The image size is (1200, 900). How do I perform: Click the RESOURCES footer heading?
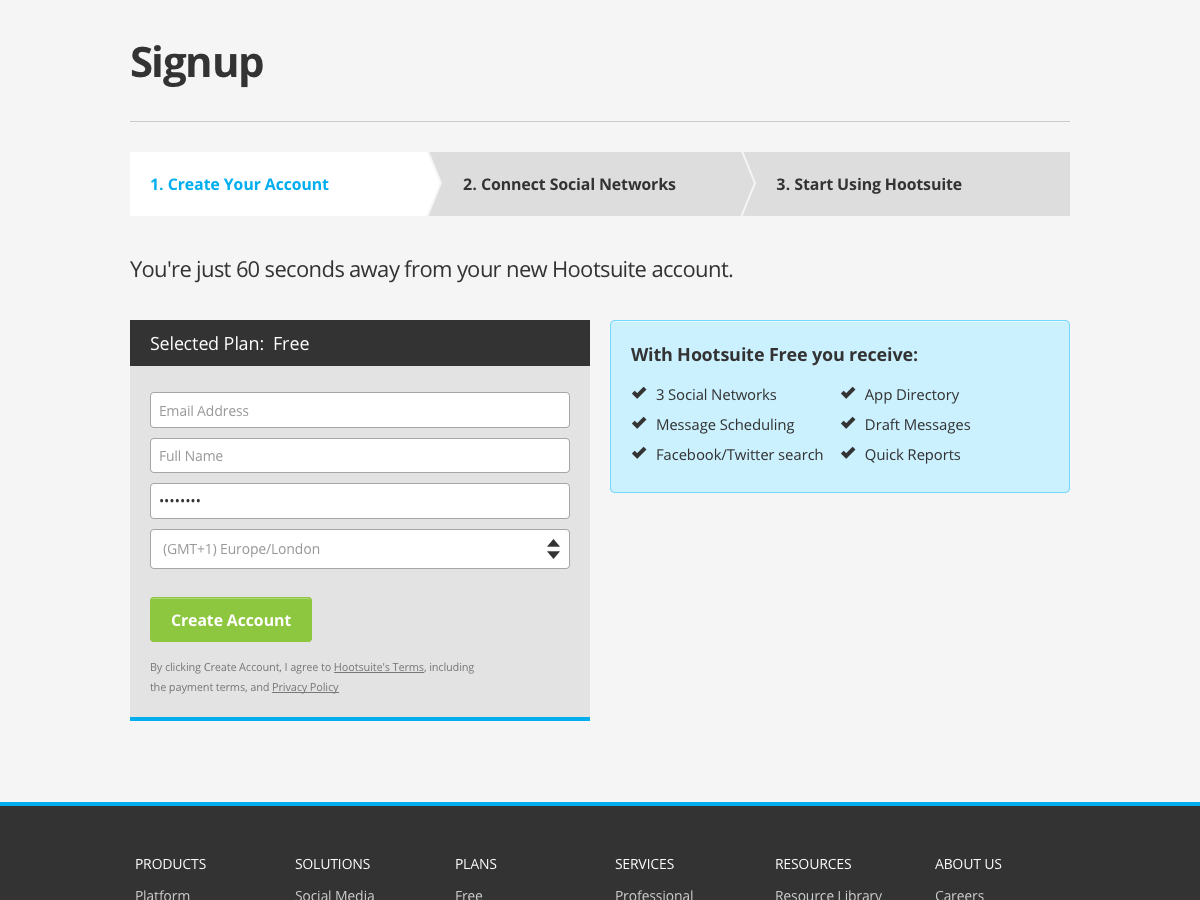click(x=813, y=864)
